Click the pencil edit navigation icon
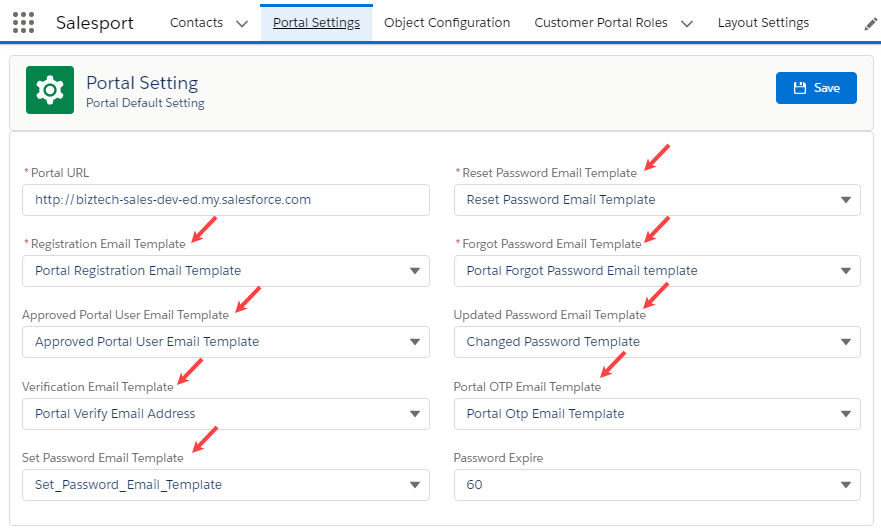Screen dimensions: 881x531 (x=870, y=23)
